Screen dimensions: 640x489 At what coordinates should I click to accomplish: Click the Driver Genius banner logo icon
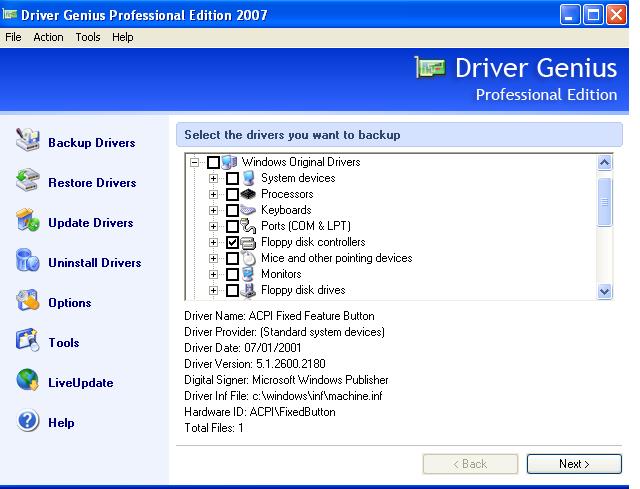click(x=430, y=67)
